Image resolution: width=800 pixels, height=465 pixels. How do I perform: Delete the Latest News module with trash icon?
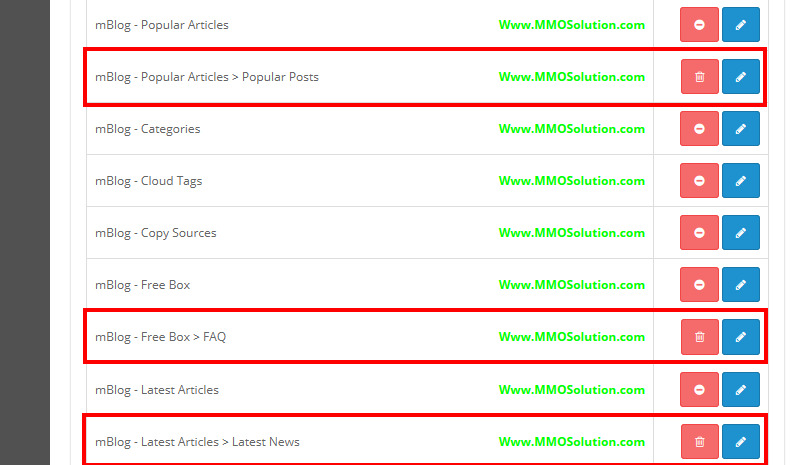700,441
